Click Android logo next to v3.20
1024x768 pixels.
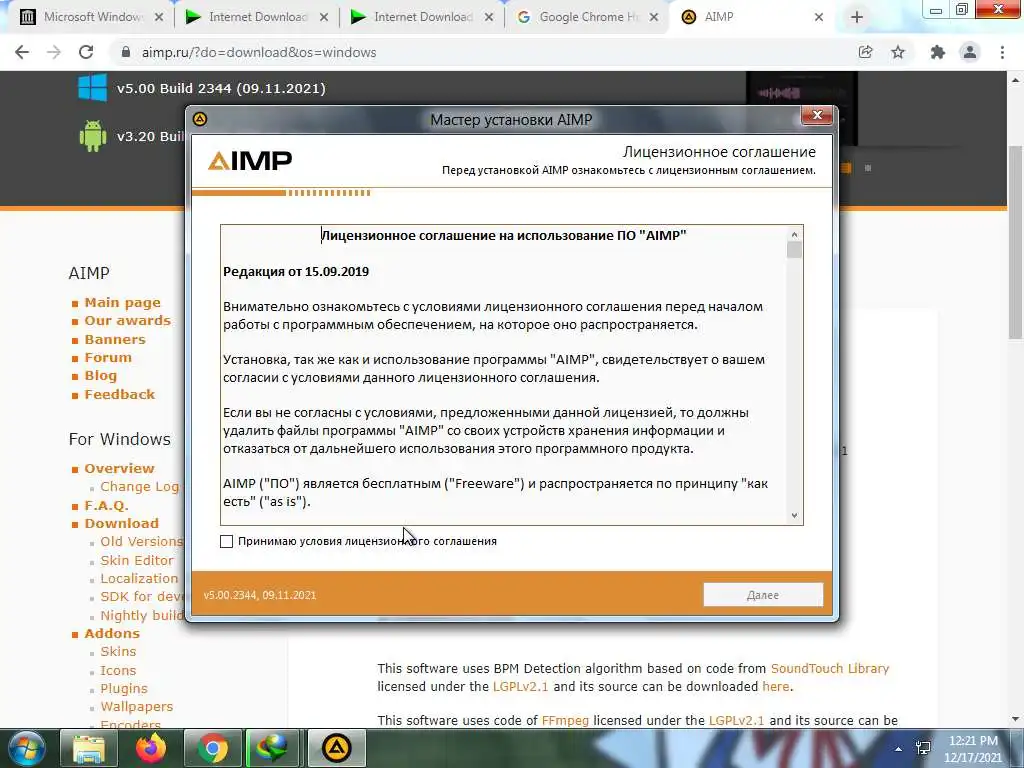pos(92,136)
